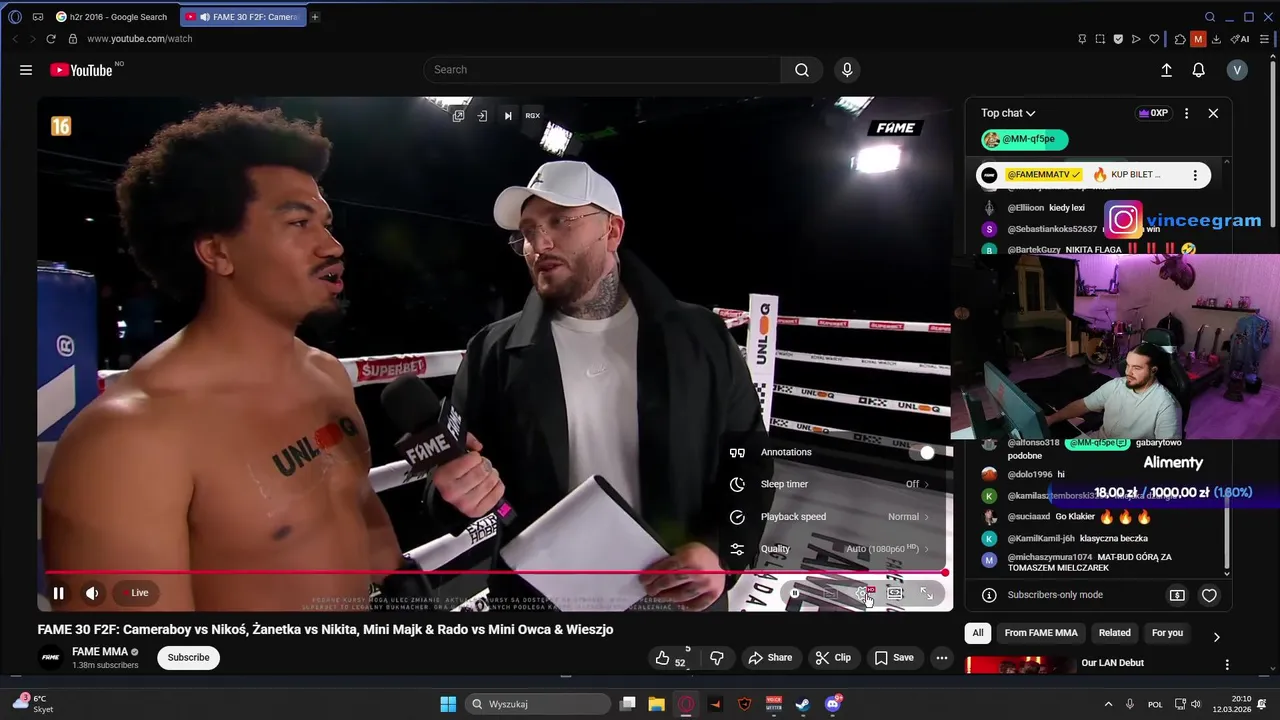1280x720 pixels.
Task: Close the live chat panel
Action: pyautogui.click(x=1213, y=113)
